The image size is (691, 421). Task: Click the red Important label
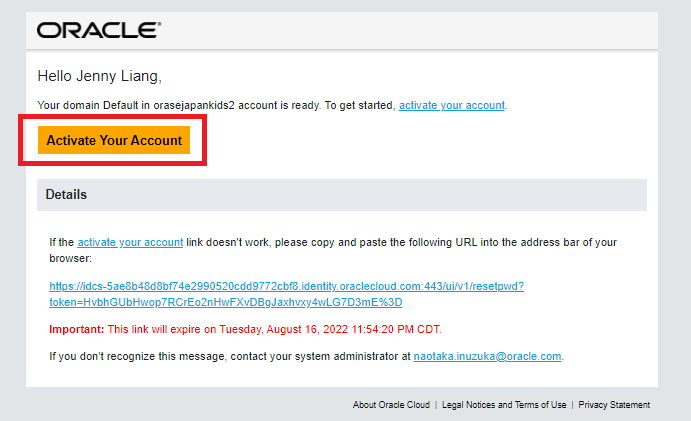tap(76, 329)
